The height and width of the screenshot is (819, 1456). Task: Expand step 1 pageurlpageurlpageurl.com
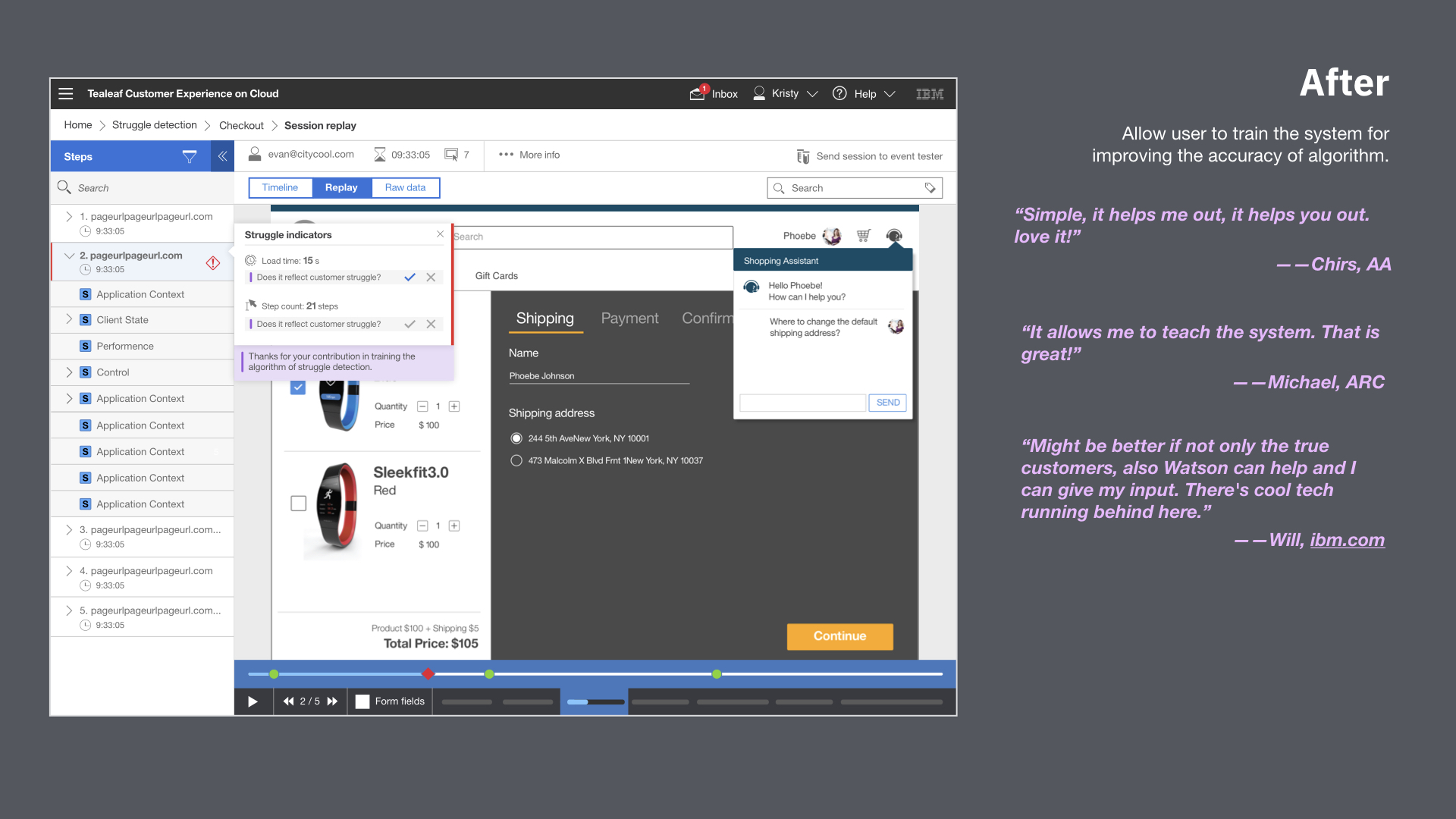point(69,216)
